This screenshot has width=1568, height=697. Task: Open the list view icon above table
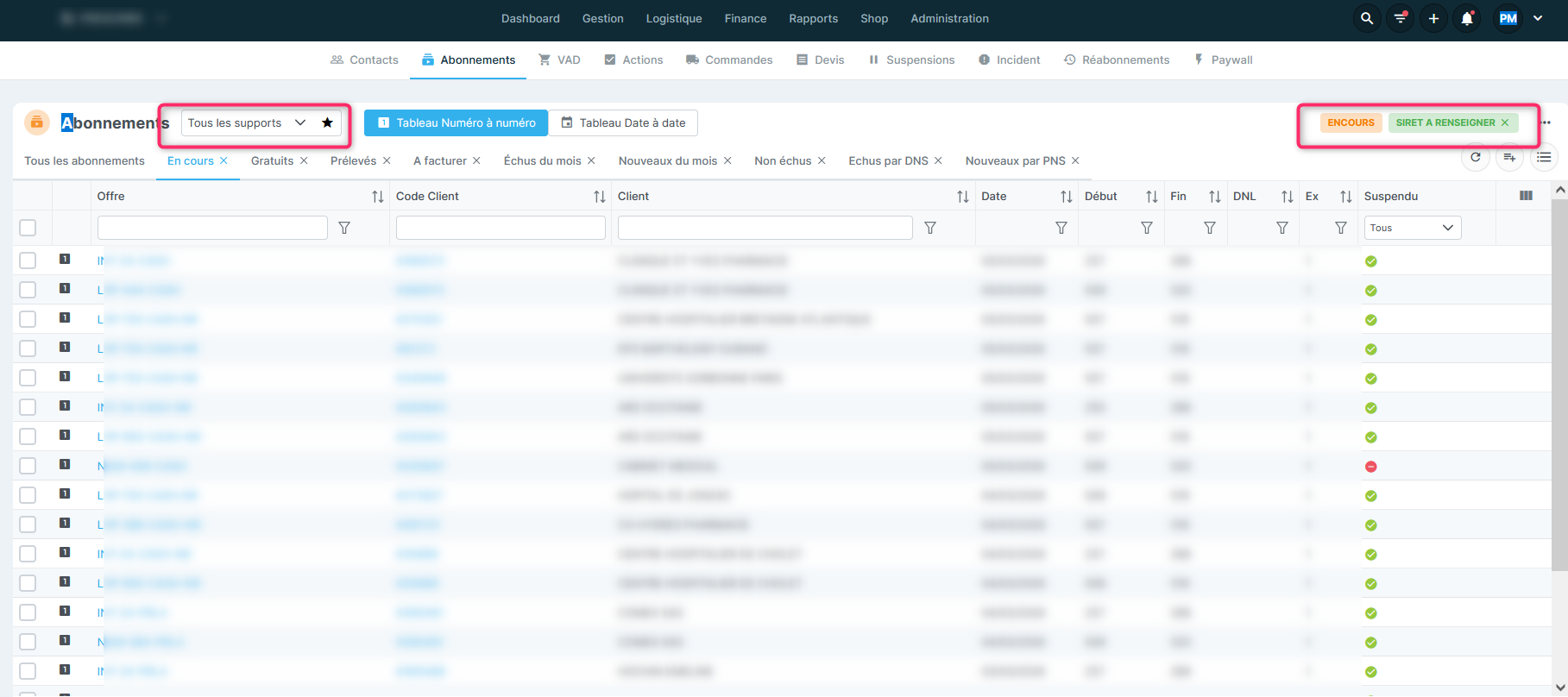point(1544,157)
